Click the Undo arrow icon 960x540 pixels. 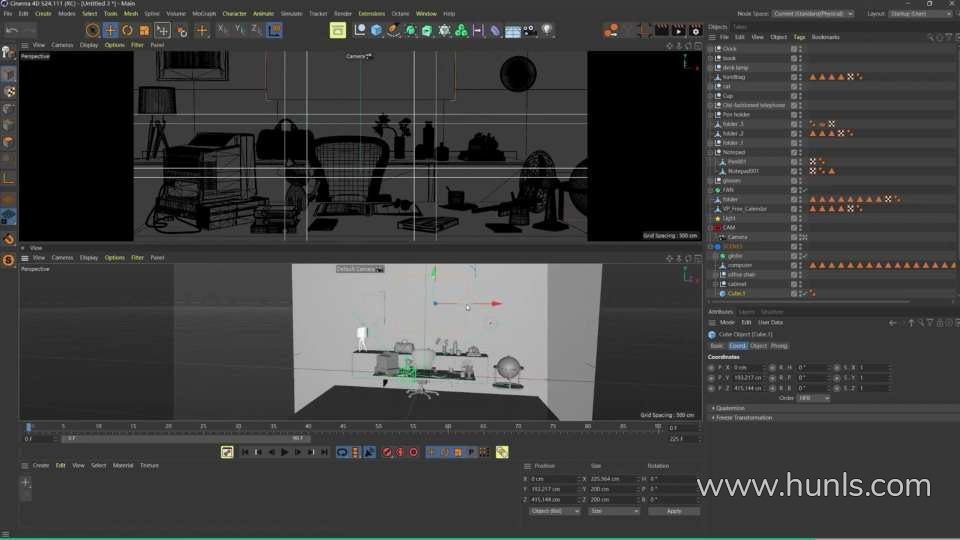click(10, 30)
